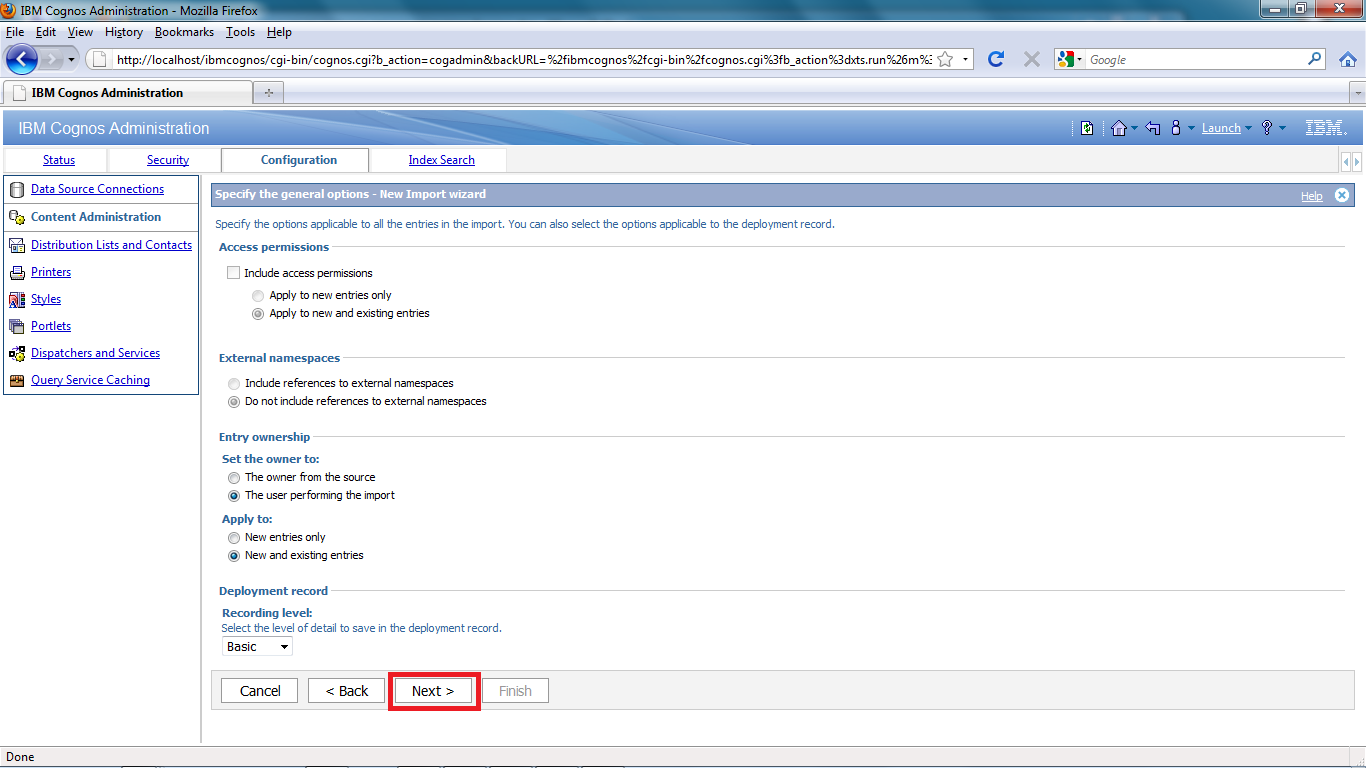
Task: Select Include references to external namespaces
Action: point(234,384)
